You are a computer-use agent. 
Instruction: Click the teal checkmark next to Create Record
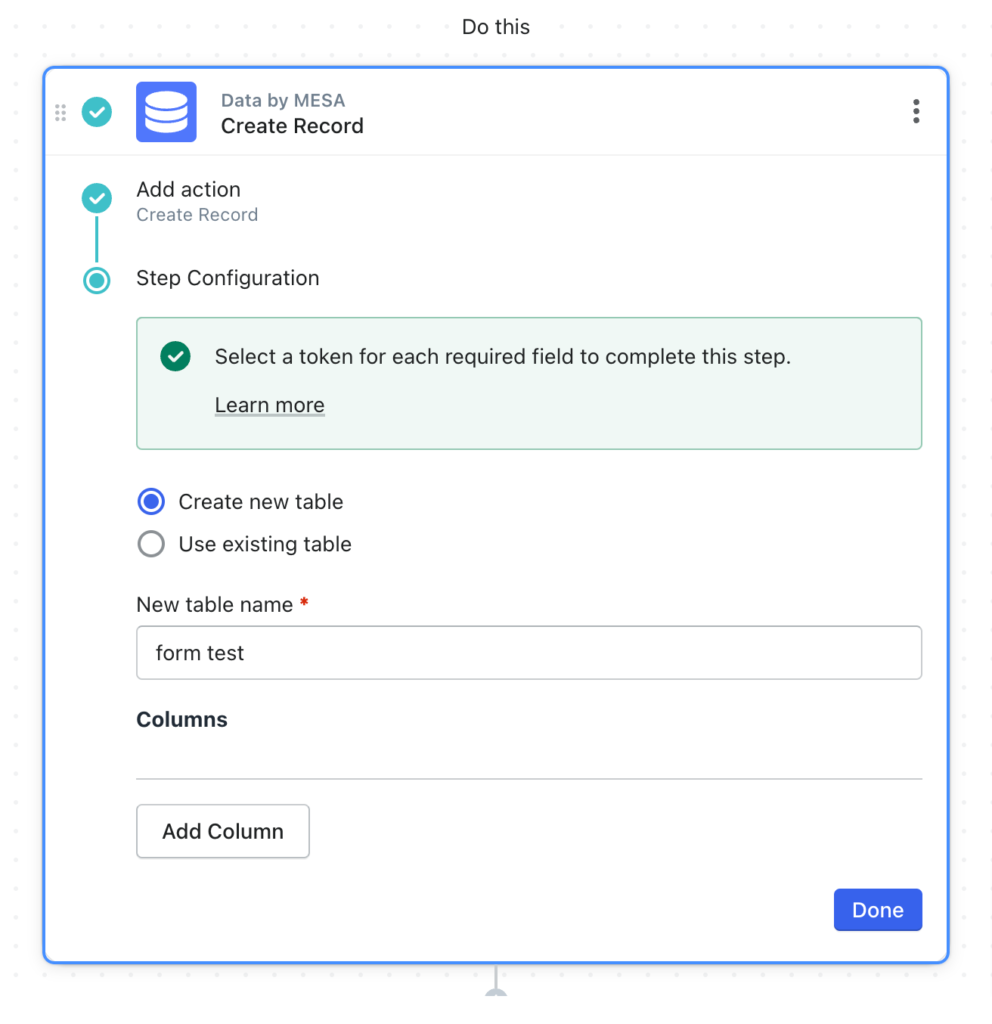click(96, 112)
